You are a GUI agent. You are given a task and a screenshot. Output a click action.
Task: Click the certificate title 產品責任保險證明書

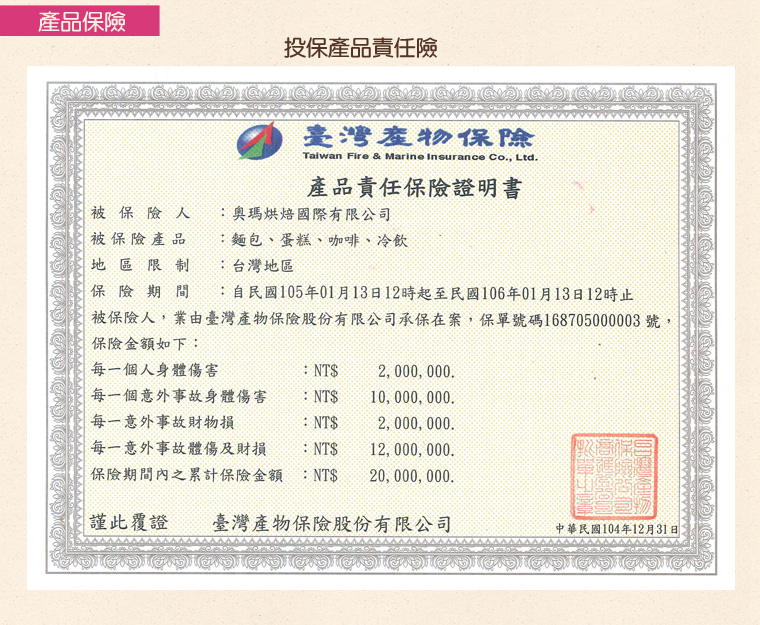point(415,188)
